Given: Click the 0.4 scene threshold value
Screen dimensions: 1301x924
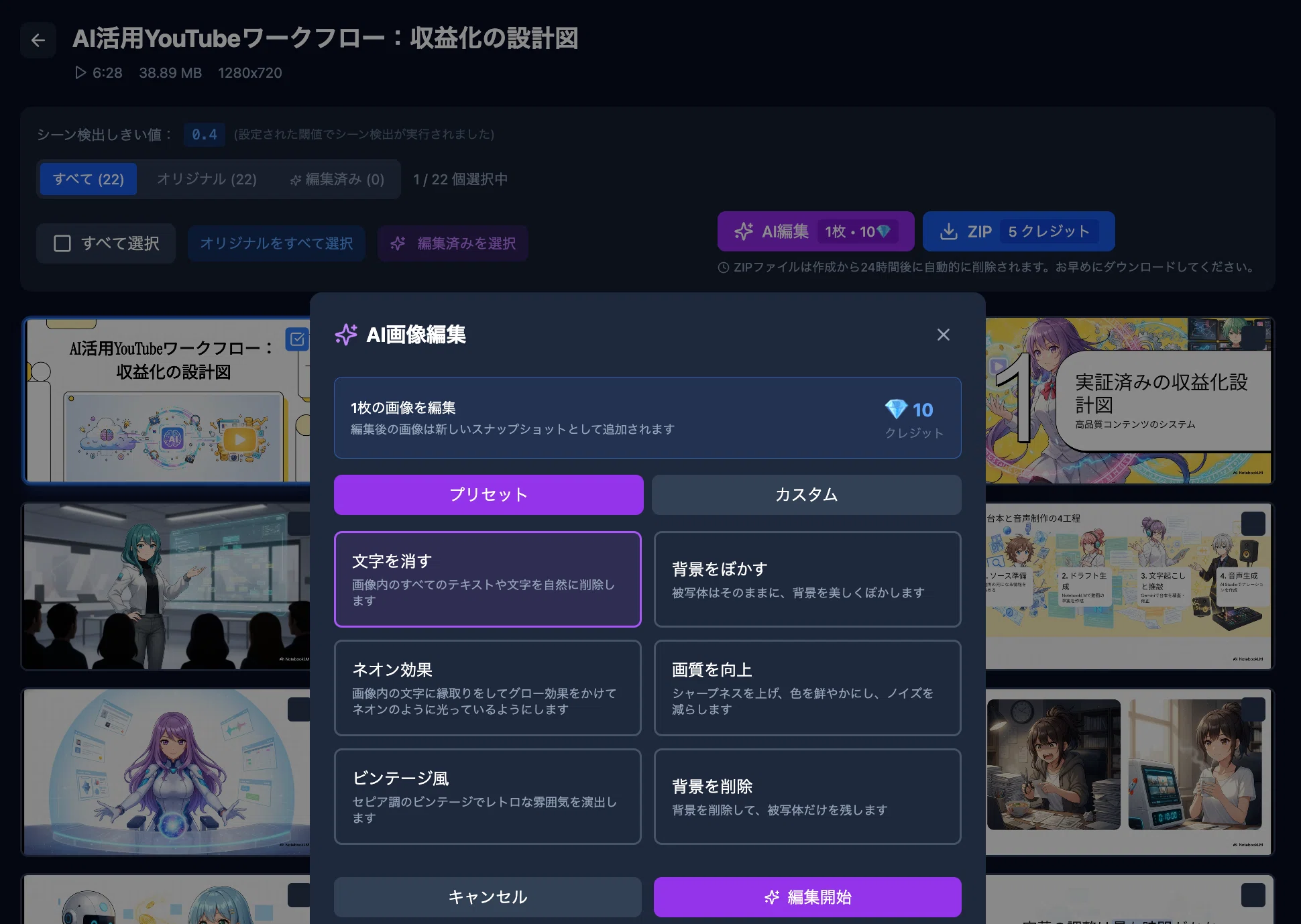Looking at the screenshot, I should click(205, 135).
